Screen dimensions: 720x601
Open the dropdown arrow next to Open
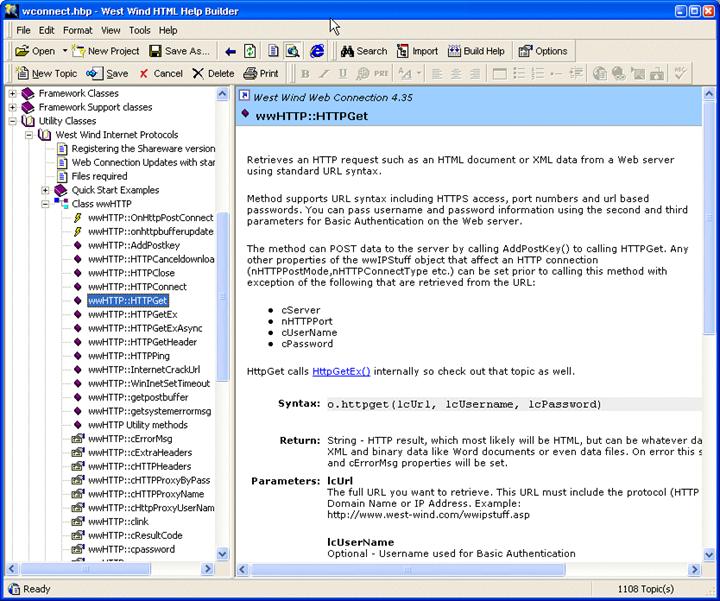point(65,51)
